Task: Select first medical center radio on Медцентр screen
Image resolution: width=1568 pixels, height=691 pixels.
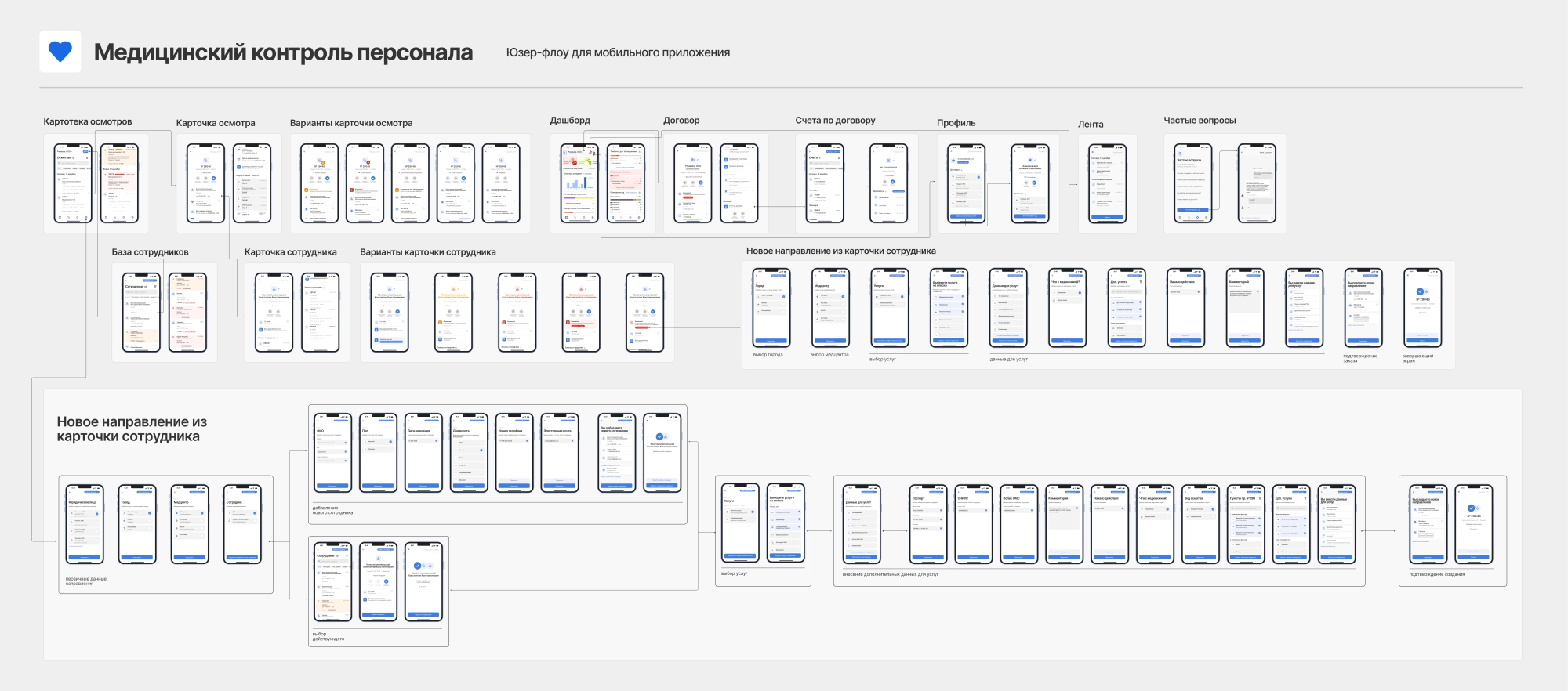Action: click(843, 297)
